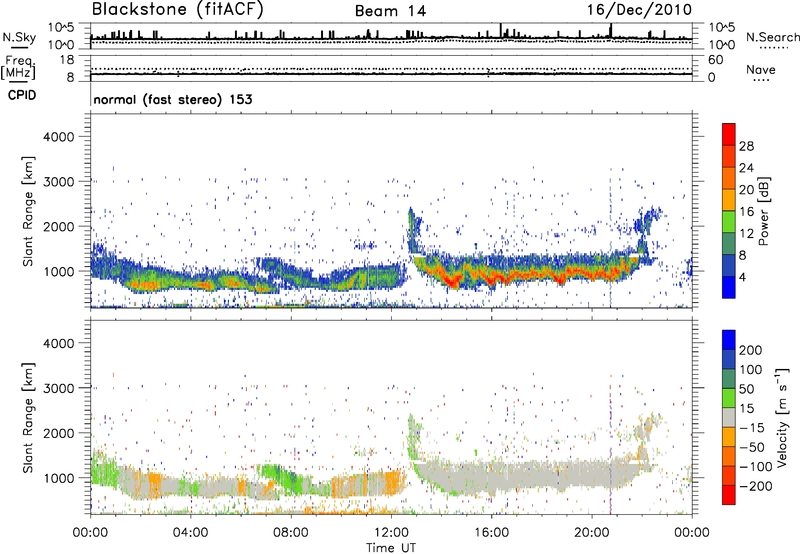Click the "18" tick on the frequency axis
The image size is (800, 554).
pyautogui.click(x=67, y=60)
